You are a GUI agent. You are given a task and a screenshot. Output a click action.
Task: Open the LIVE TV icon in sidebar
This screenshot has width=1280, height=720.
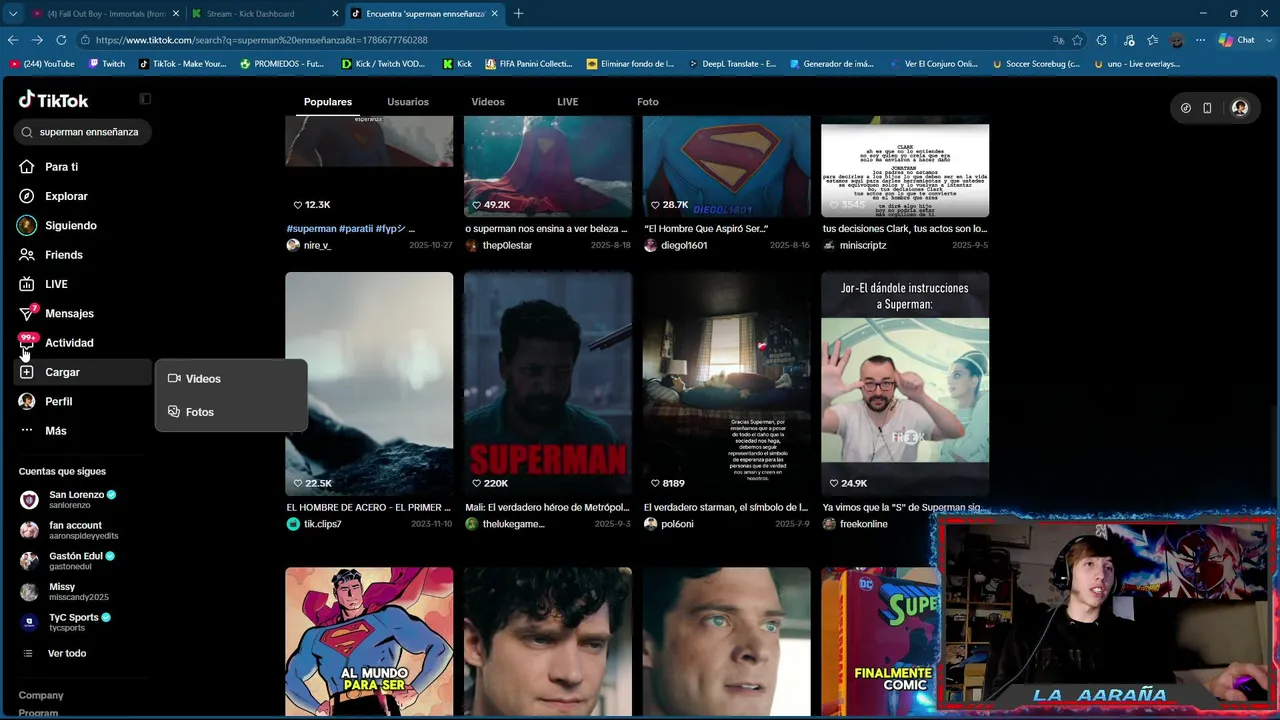click(27, 284)
